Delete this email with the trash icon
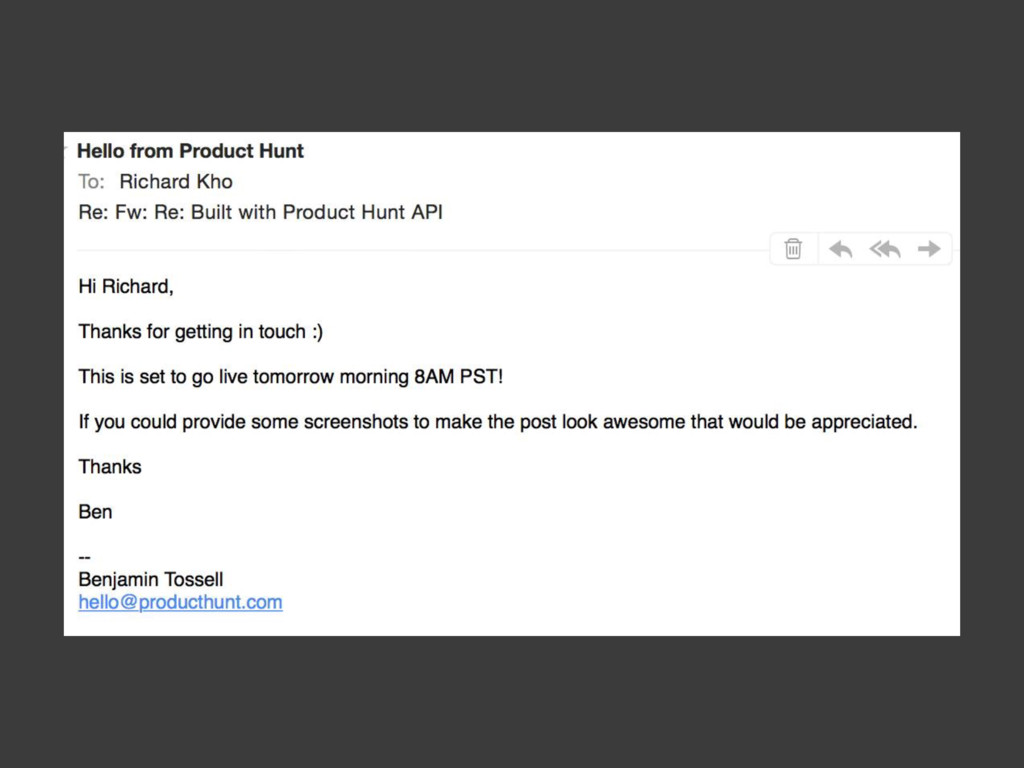The height and width of the screenshot is (768, 1024). click(793, 249)
